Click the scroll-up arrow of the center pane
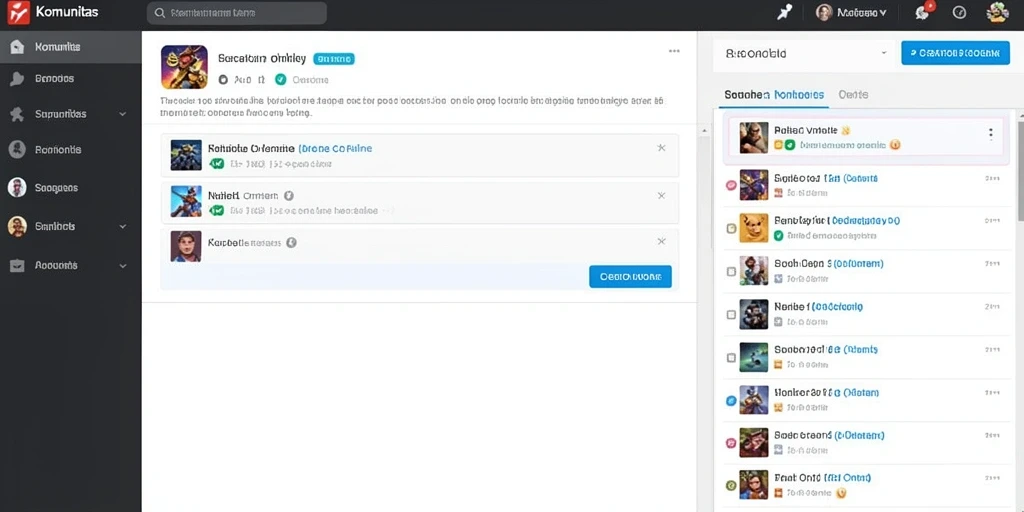1024x512 pixels. point(704,131)
